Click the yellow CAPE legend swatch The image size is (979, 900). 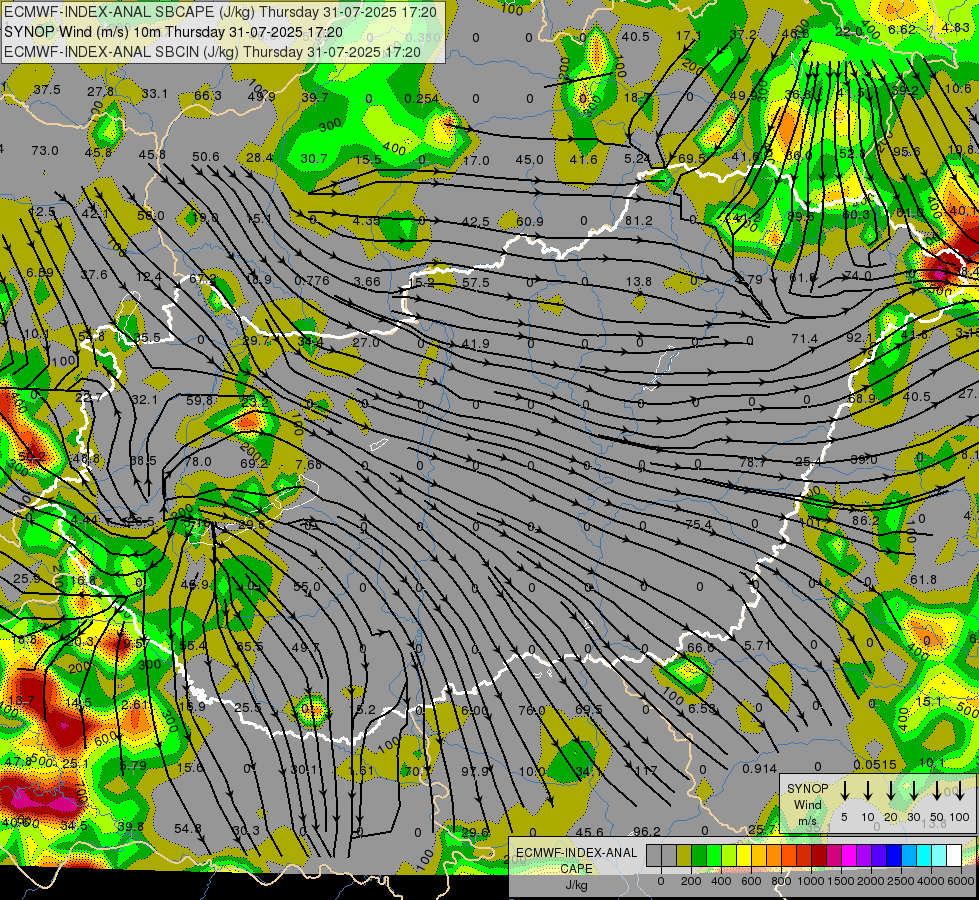pyautogui.click(x=744, y=856)
